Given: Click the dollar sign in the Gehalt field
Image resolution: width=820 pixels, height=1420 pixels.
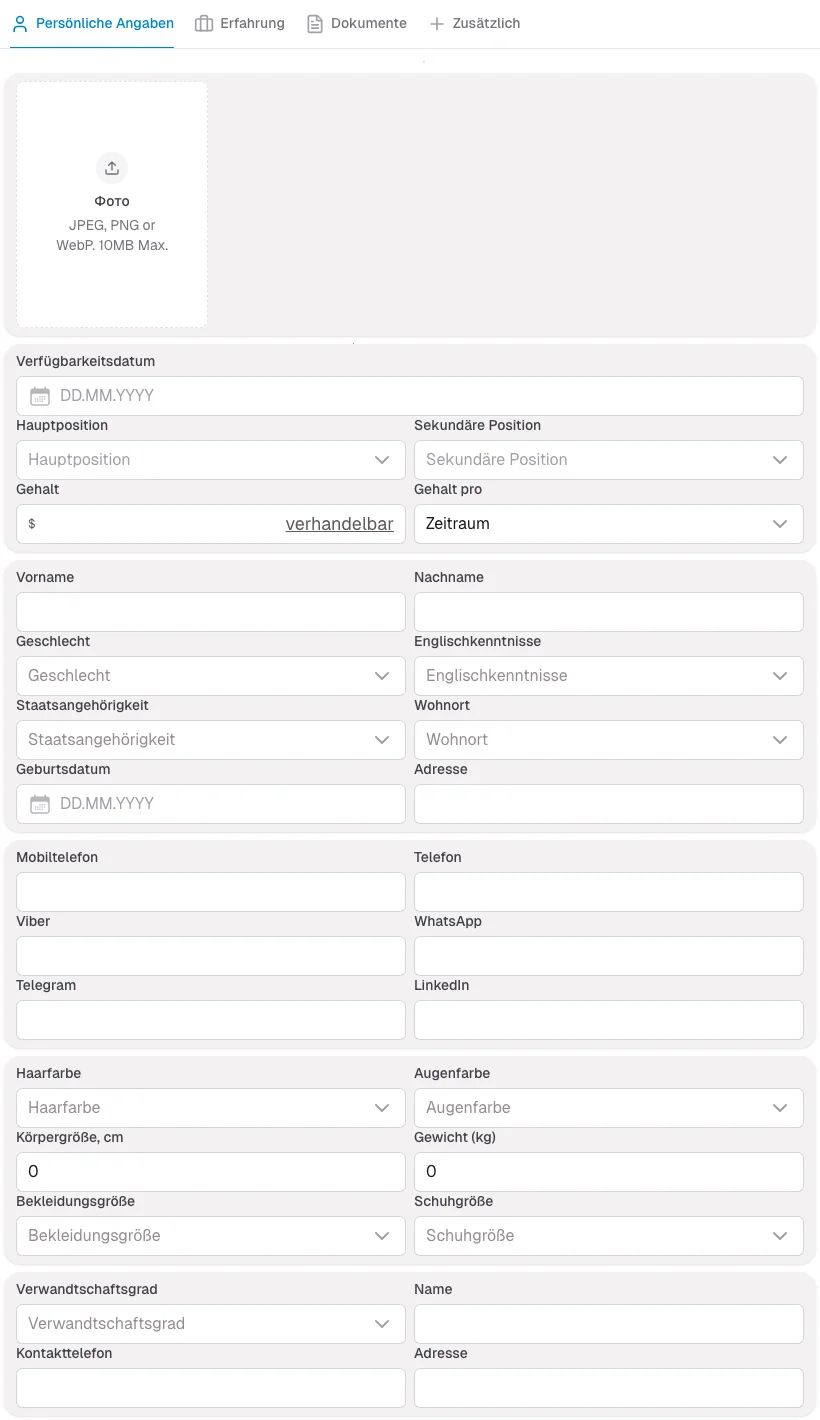Looking at the screenshot, I should [31, 524].
